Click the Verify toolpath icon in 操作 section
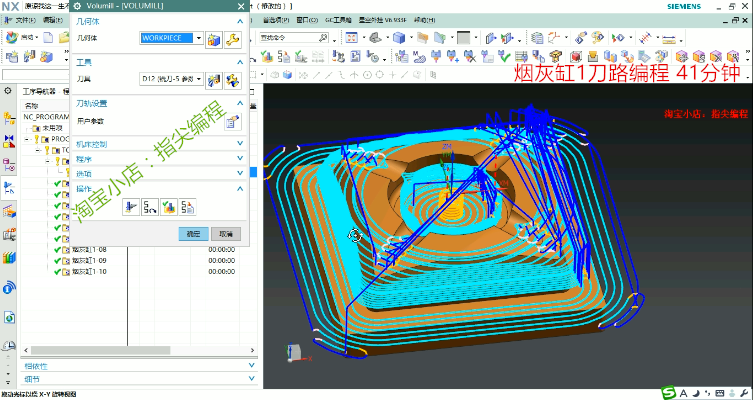The width and height of the screenshot is (753, 400). click(168, 208)
